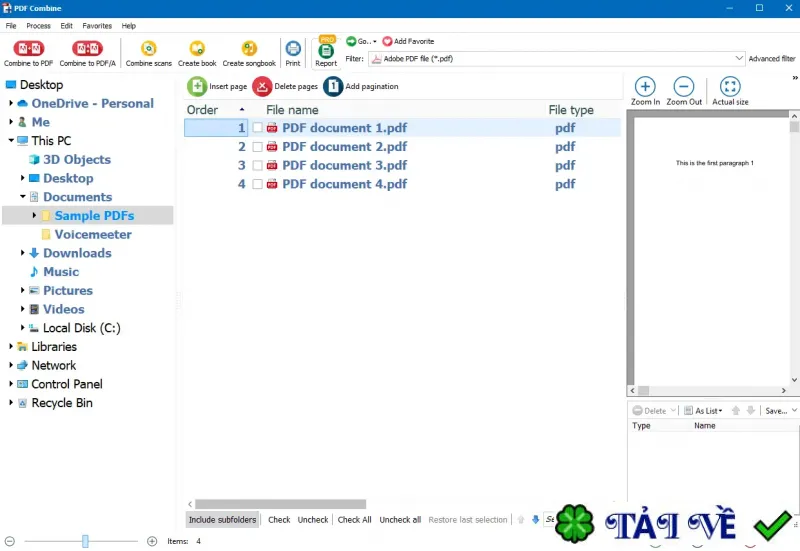This screenshot has width=800, height=551.
Task: Select the Combine to PDF/A tool
Action: click(x=87, y=48)
